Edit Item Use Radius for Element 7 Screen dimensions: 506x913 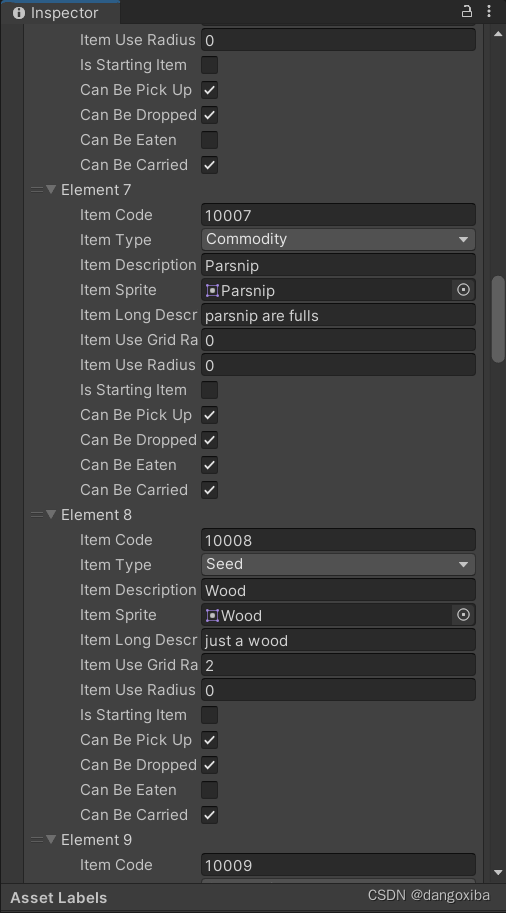coord(338,365)
